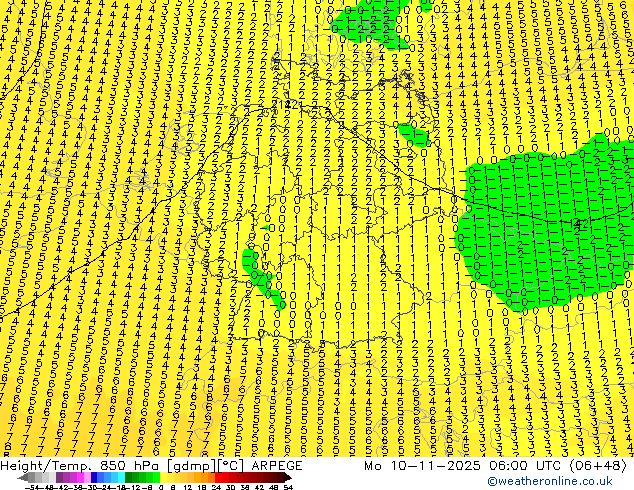Screen dimensions: 634x490
Task: Click the 'Mo 10-11-2025 06:00 UTC' date label
Action: [464, 466]
